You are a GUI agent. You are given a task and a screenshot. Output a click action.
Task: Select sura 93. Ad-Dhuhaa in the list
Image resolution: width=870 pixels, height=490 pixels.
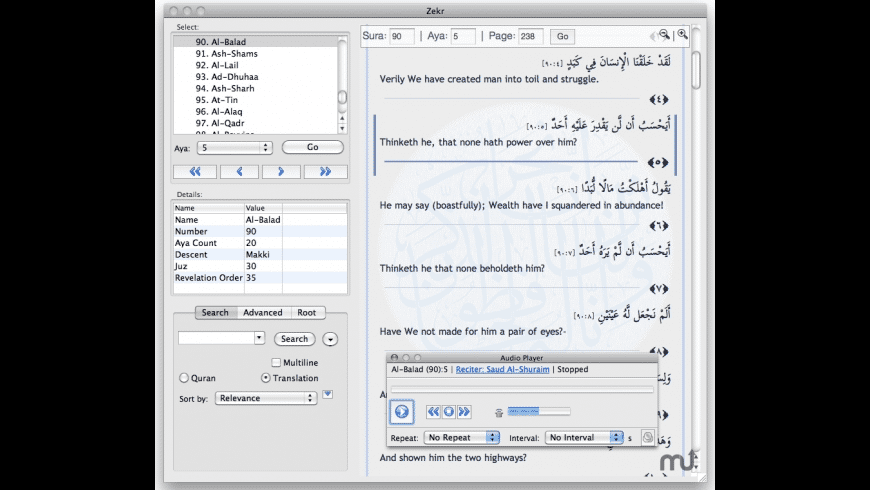[x=256, y=77]
